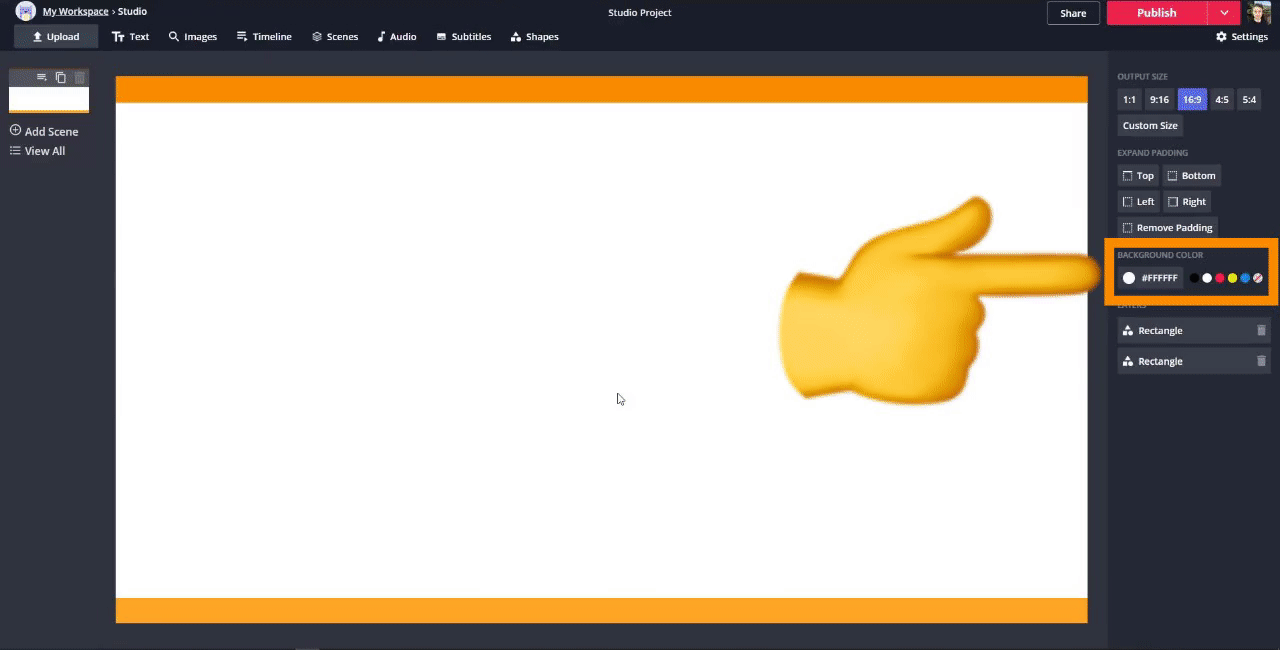The width and height of the screenshot is (1280, 650).
Task: Select the 16:9 output size
Action: pyautogui.click(x=1192, y=100)
